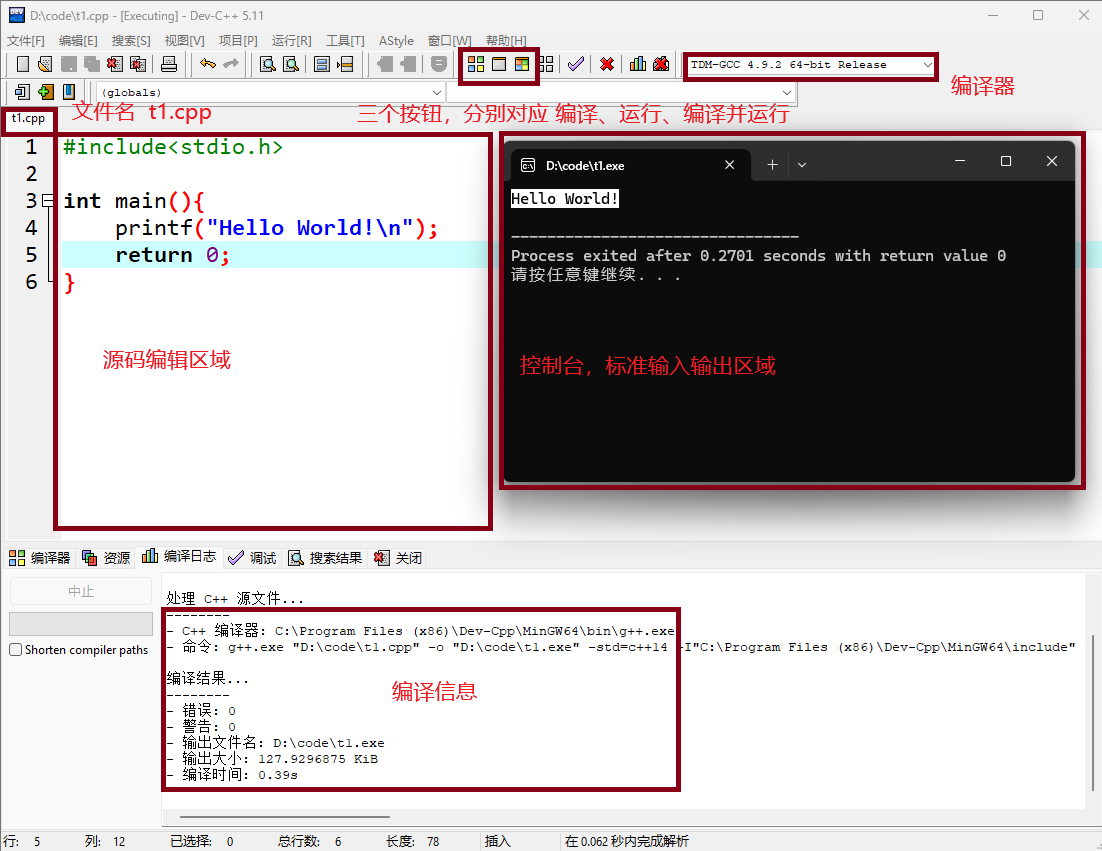Toggle Shorten compiler paths checkbox

(15, 650)
